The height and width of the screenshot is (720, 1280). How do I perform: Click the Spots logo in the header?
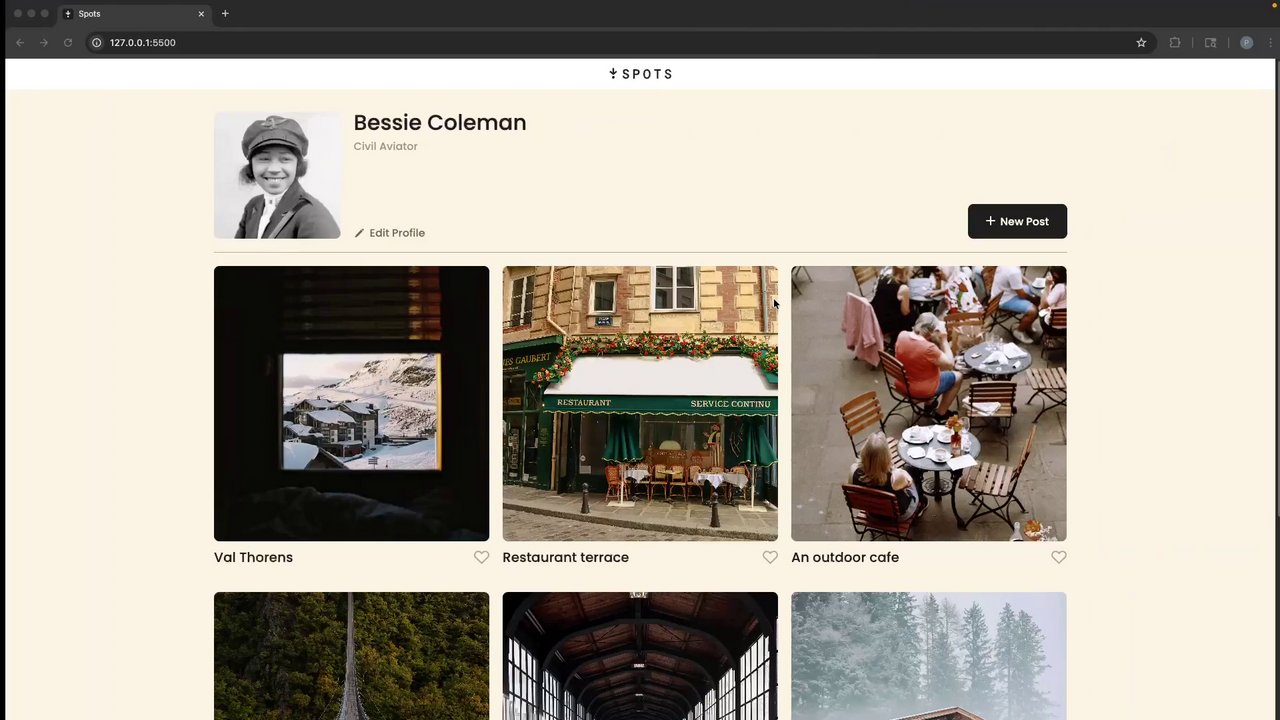coord(641,74)
